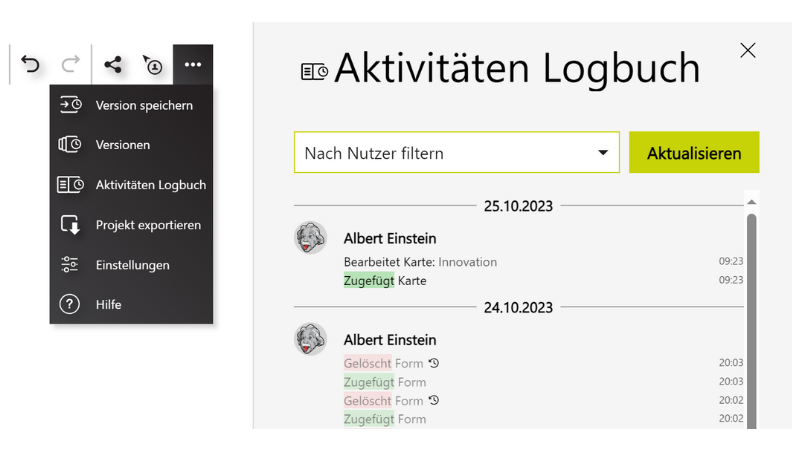Open the user cursor clock icon
Viewport: 800px width, 450px height.
[x=152, y=65]
